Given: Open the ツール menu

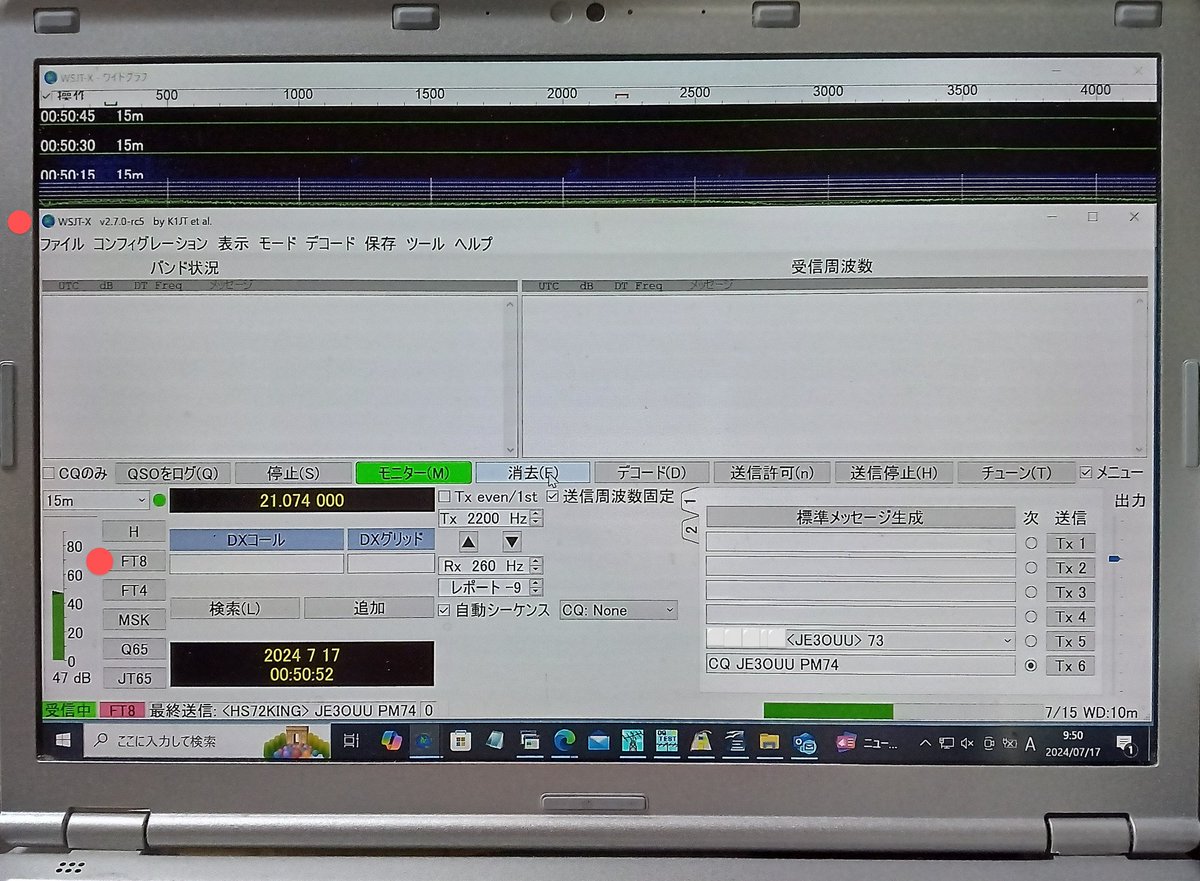Looking at the screenshot, I should pyautogui.click(x=425, y=243).
